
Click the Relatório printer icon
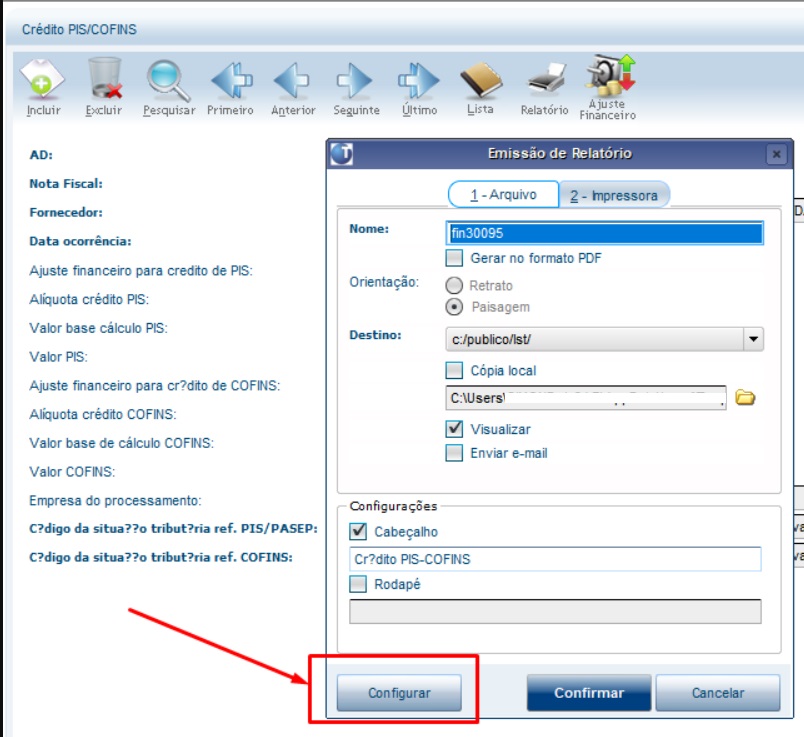(544, 87)
